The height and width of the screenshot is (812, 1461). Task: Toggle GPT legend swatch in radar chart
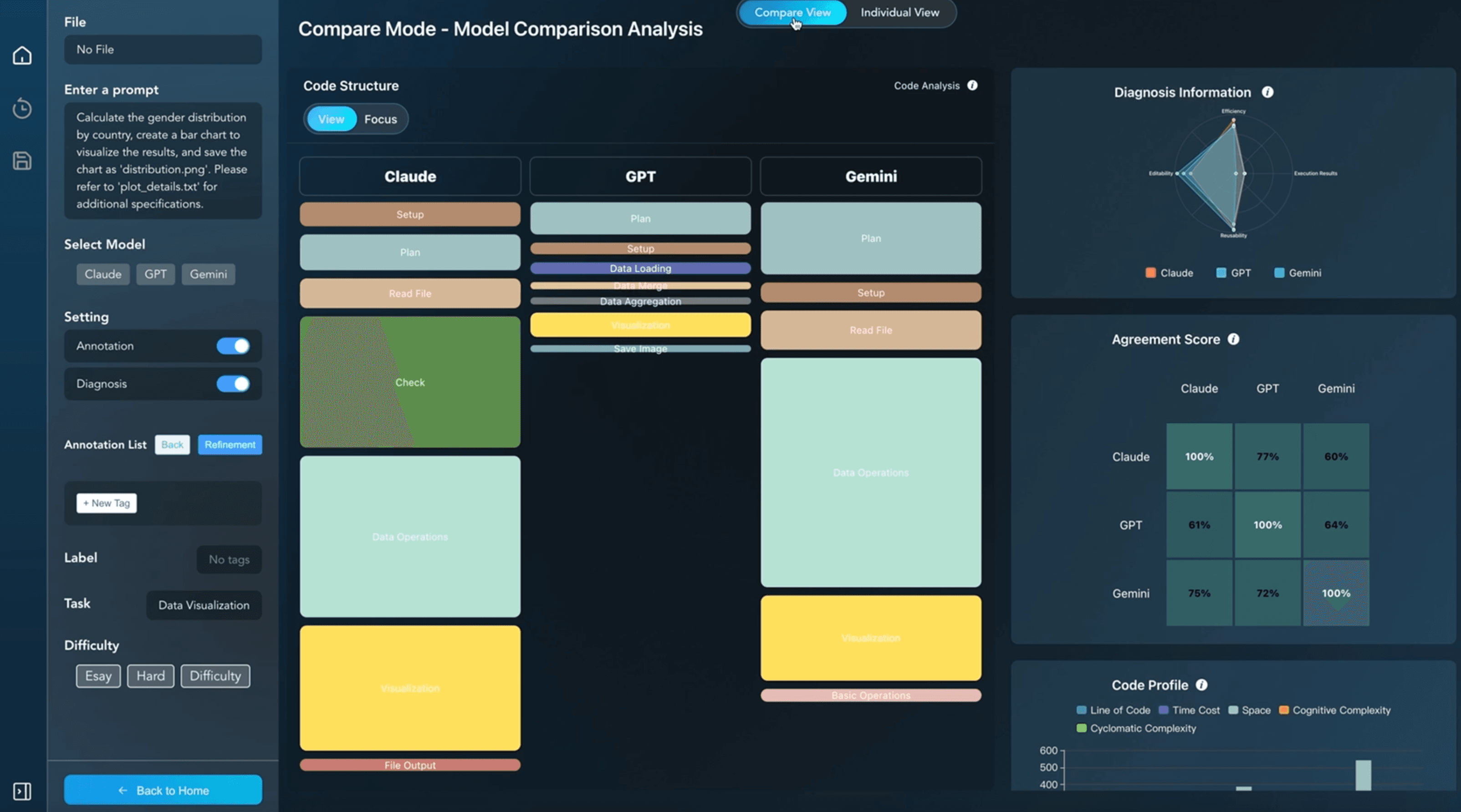(1221, 273)
